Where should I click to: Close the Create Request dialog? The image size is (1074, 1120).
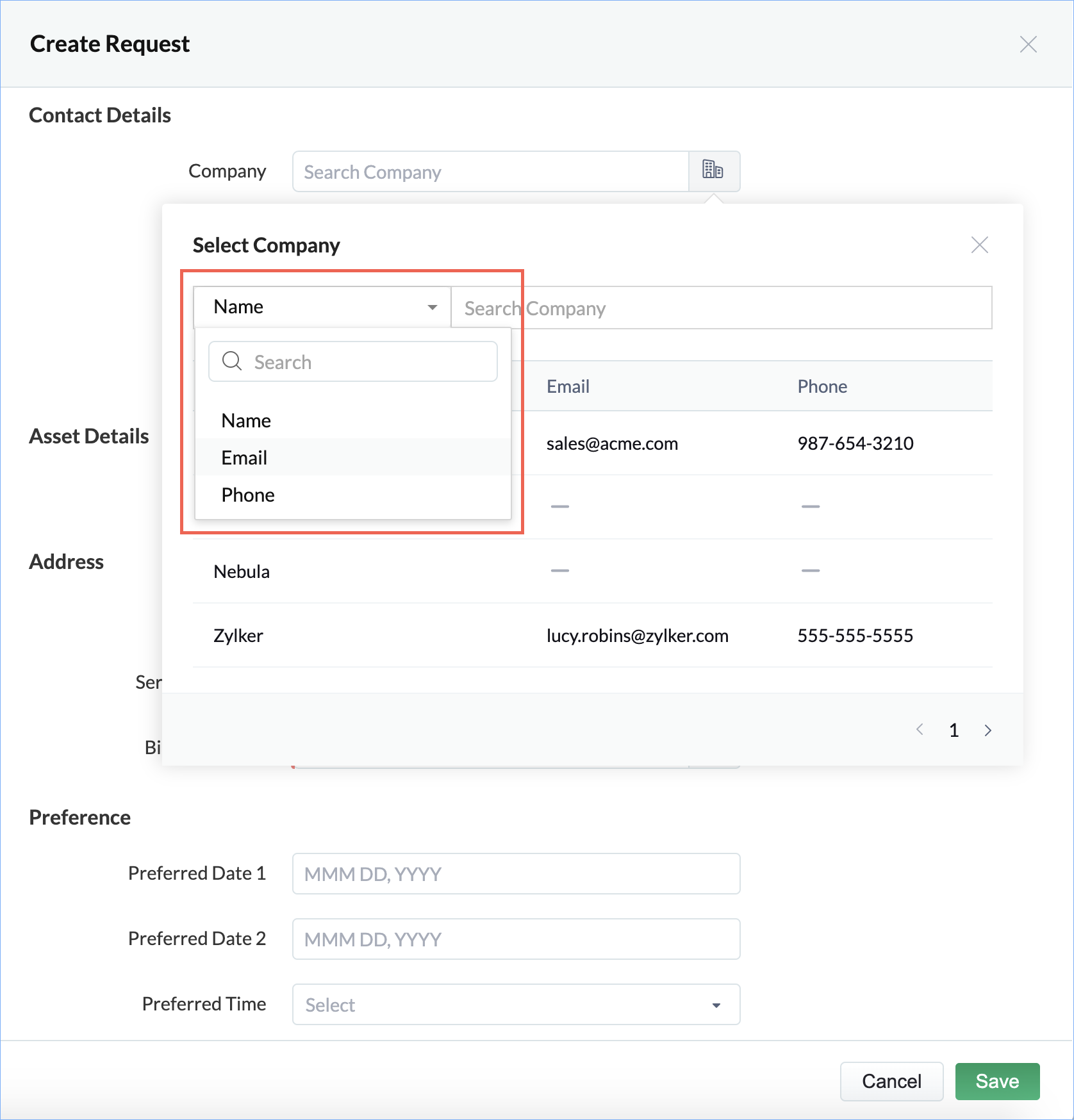pos(1028,44)
